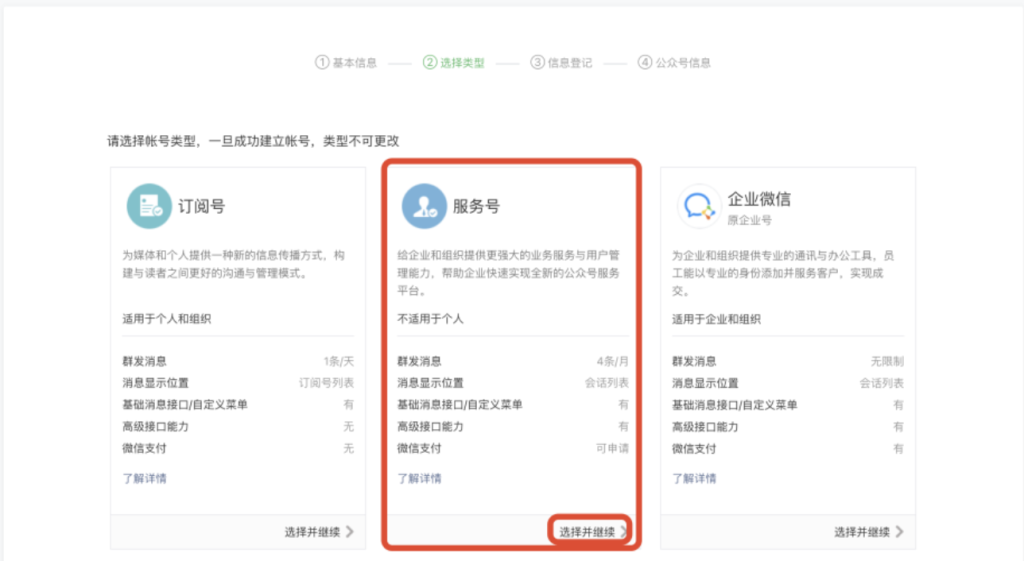
Task: Click the 服务号 card title
Action: pos(476,207)
